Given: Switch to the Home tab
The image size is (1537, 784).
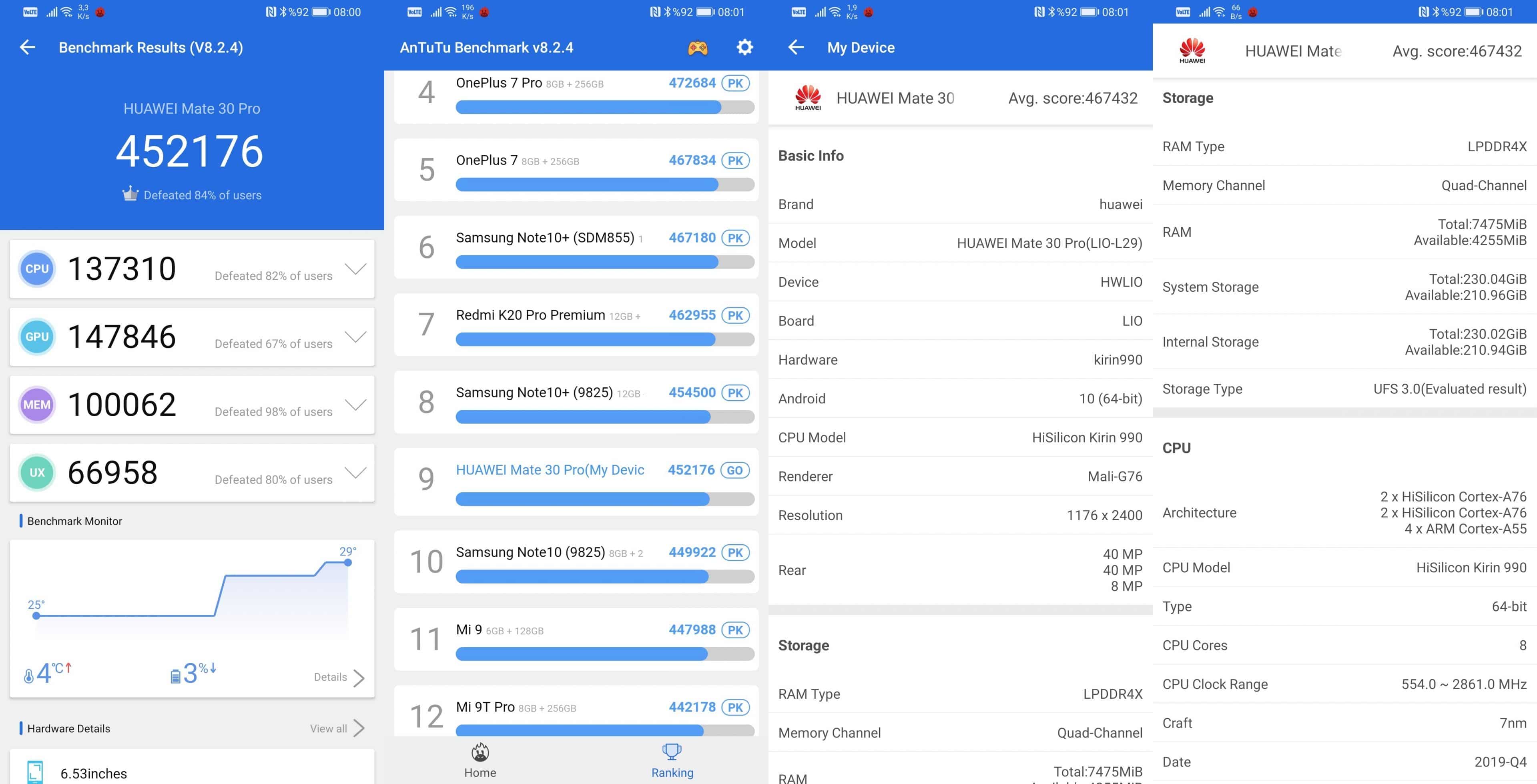Looking at the screenshot, I should 480,761.
